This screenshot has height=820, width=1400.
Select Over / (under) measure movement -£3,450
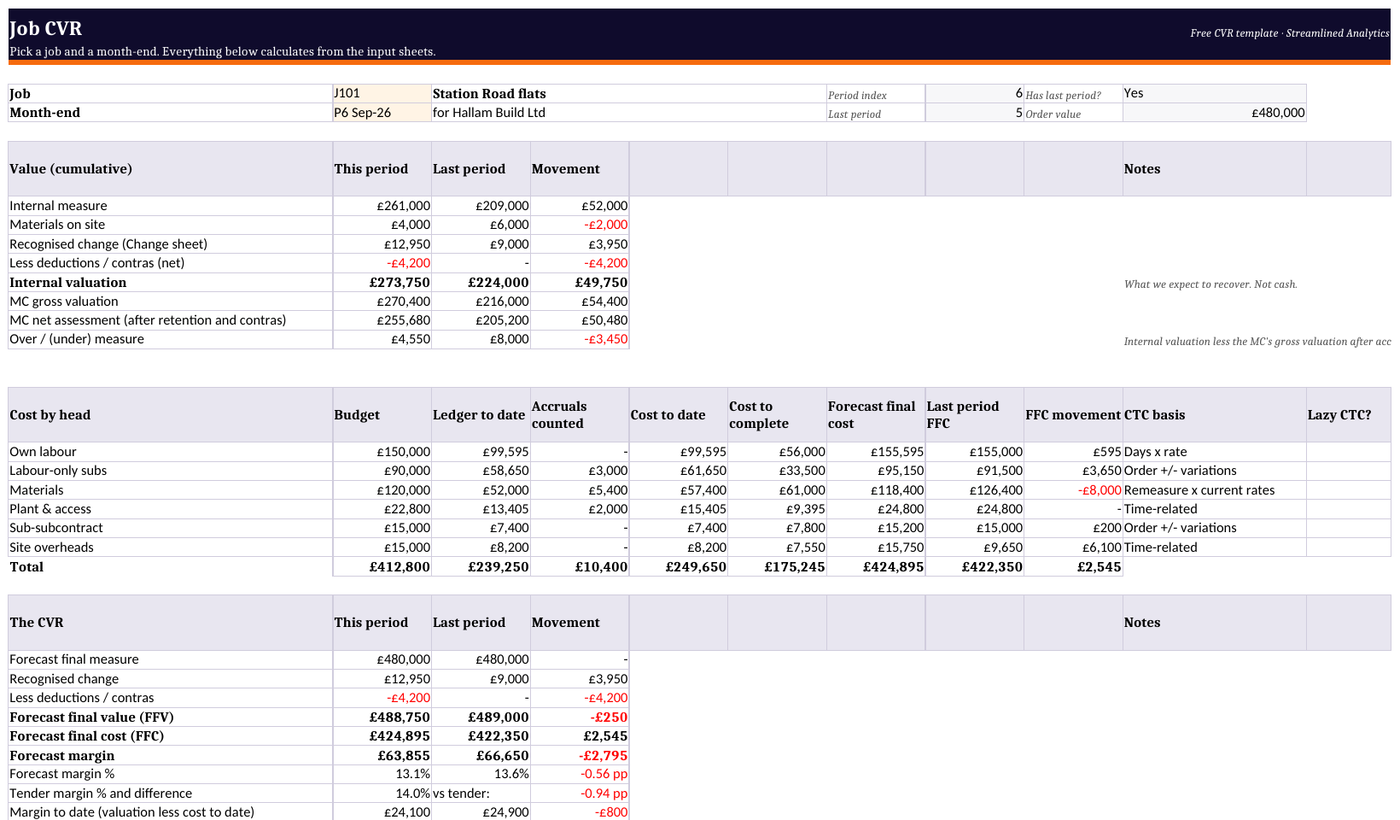tap(579, 339)
